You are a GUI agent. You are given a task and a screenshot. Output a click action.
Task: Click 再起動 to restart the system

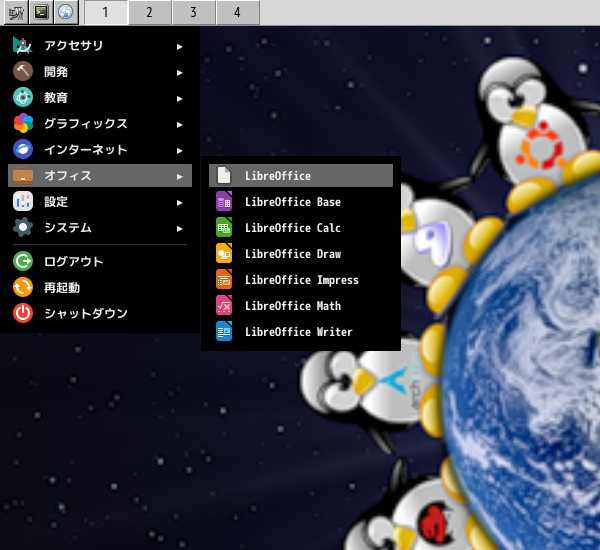tap(62, 288)
